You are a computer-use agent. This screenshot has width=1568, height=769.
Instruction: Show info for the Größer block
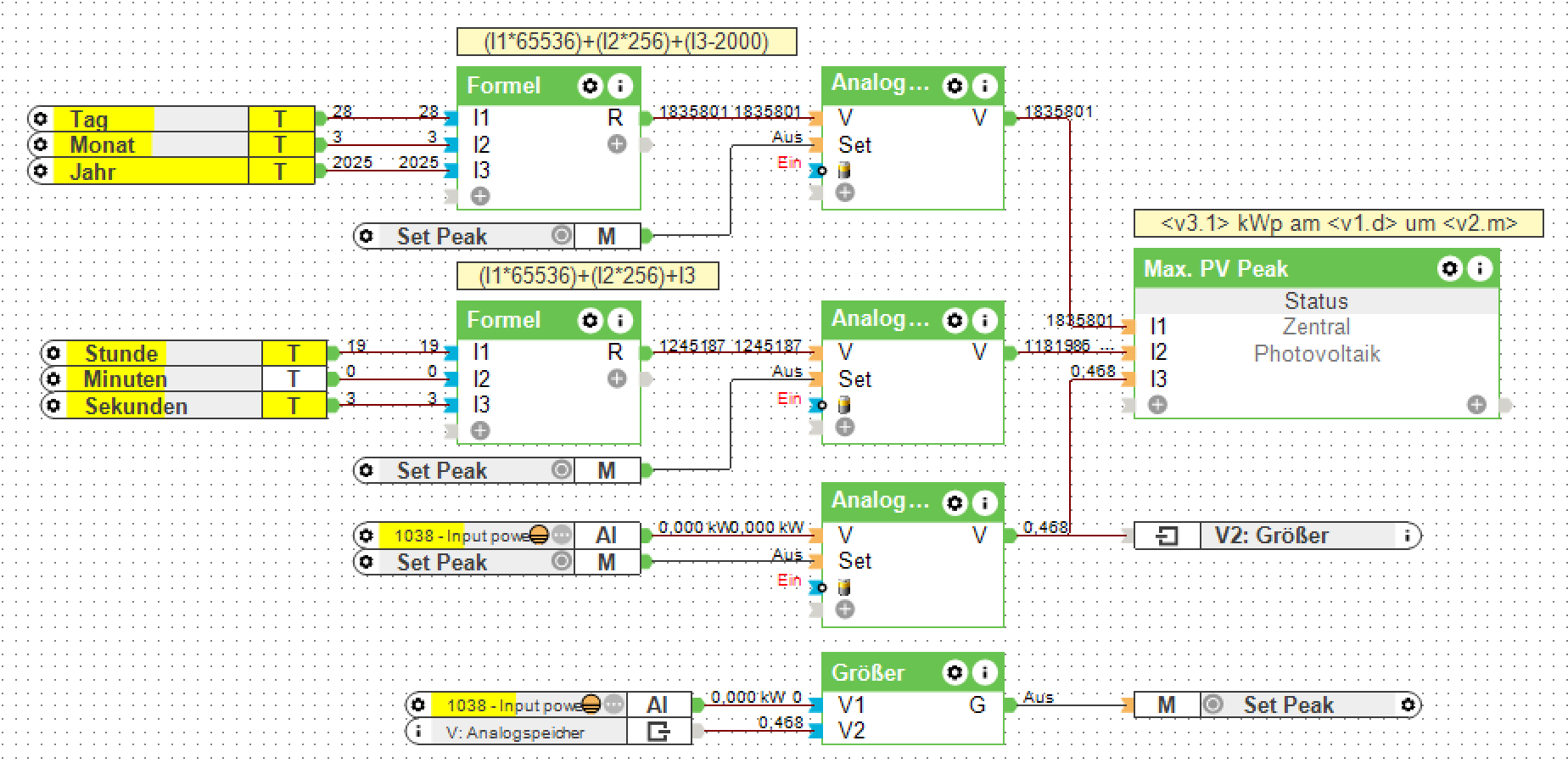pyautogui.click(x=984, y=673)
